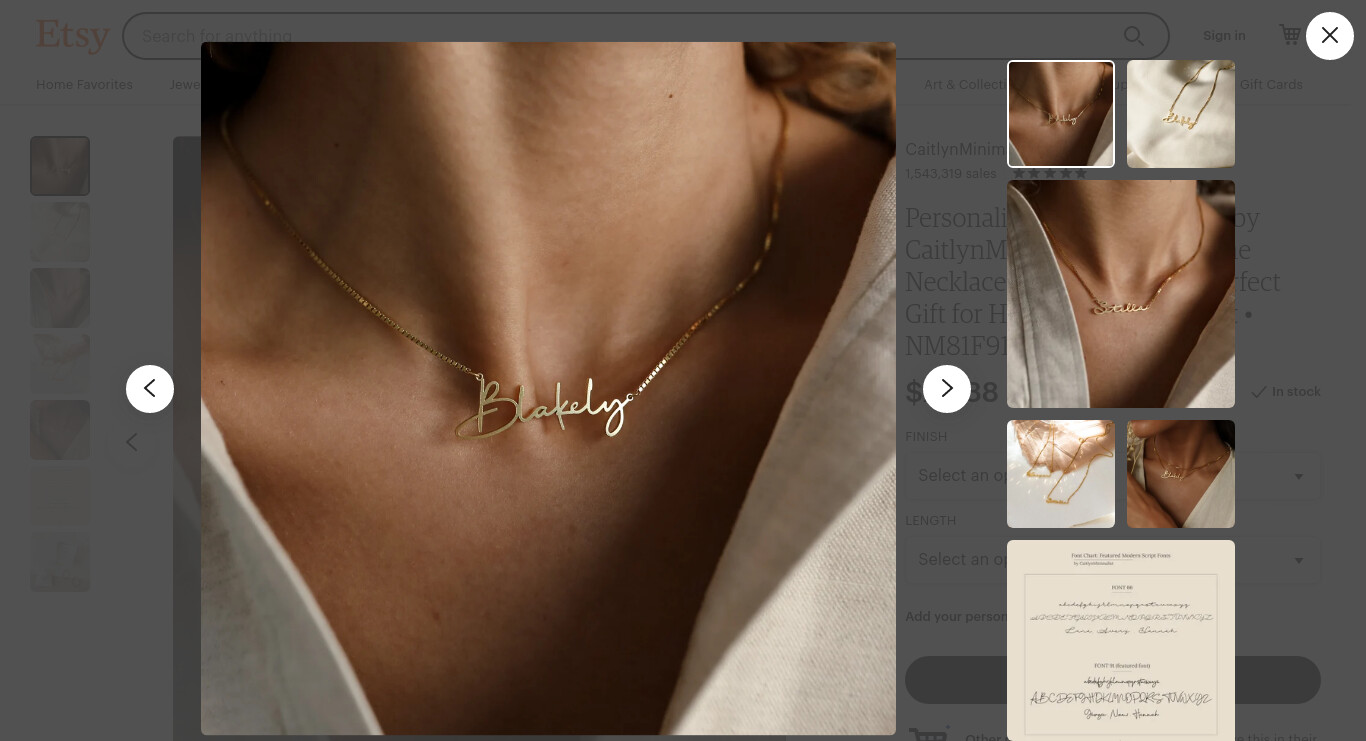Click the left-strip previous image chevron
The height and width of the screenshot is (741, 1366).
(x=132, y=441)
